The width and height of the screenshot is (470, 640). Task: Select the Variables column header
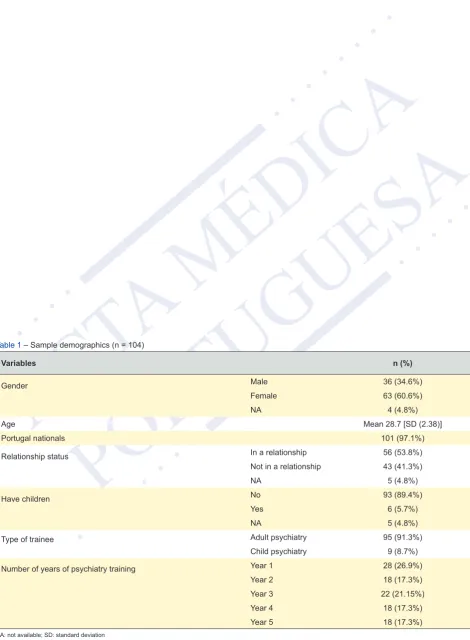(x=18, y=363)
